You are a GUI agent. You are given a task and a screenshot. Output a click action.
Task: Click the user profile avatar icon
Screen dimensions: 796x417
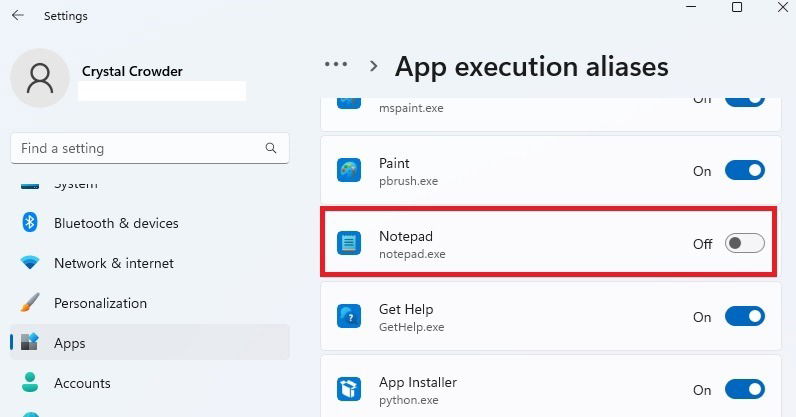point(40,78)
